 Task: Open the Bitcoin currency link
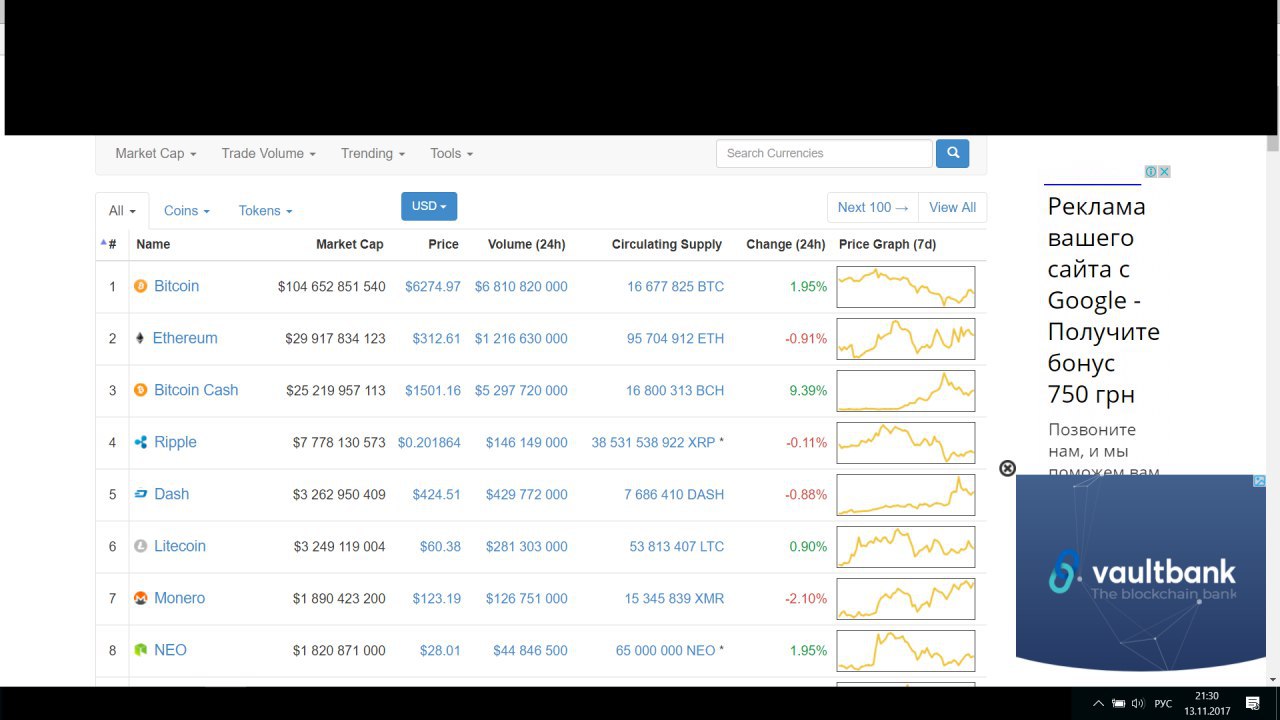(176, 286)
